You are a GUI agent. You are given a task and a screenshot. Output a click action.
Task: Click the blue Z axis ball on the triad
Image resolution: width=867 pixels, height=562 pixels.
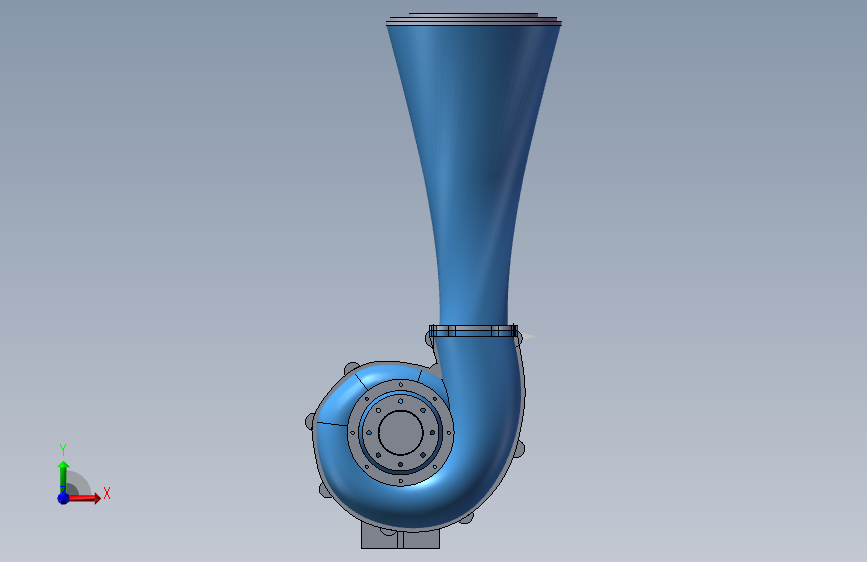(x=64, y=498)
